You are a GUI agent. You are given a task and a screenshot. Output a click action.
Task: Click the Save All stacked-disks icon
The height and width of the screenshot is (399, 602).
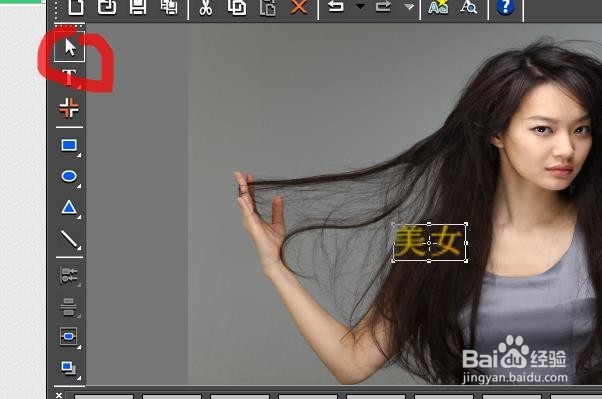point(169,7)
